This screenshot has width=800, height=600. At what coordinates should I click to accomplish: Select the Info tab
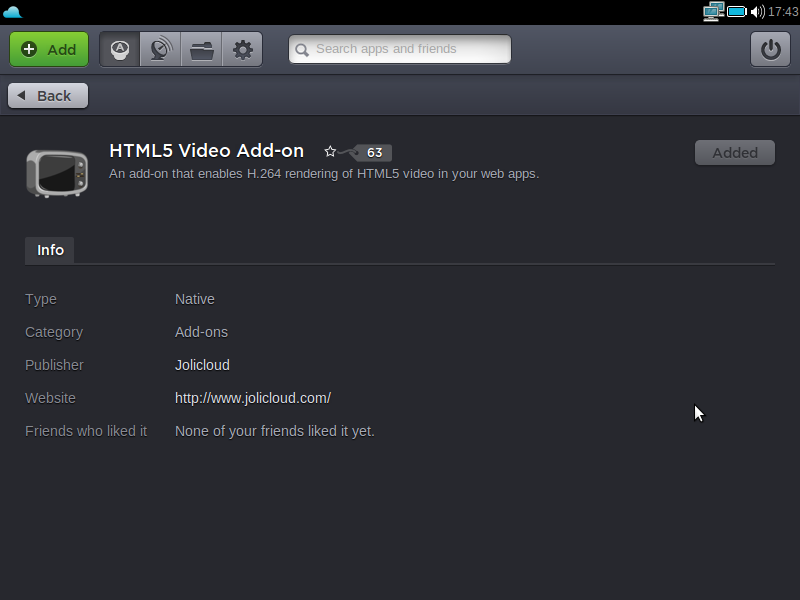pos(50,250)
